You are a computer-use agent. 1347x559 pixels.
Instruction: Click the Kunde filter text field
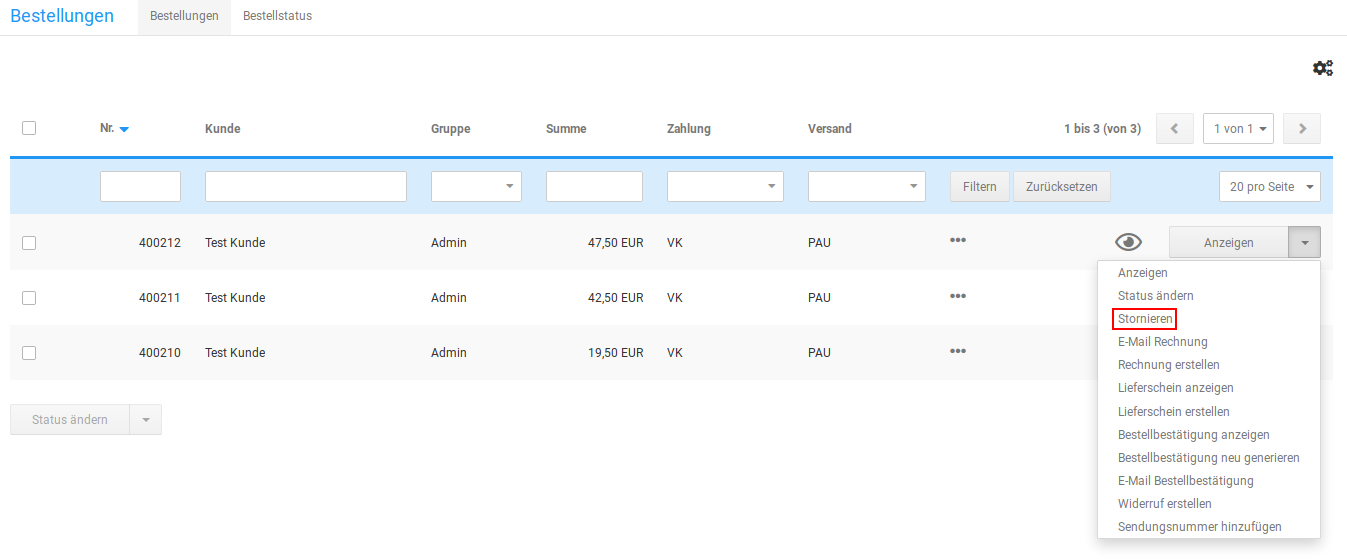[x=305, y=187]
